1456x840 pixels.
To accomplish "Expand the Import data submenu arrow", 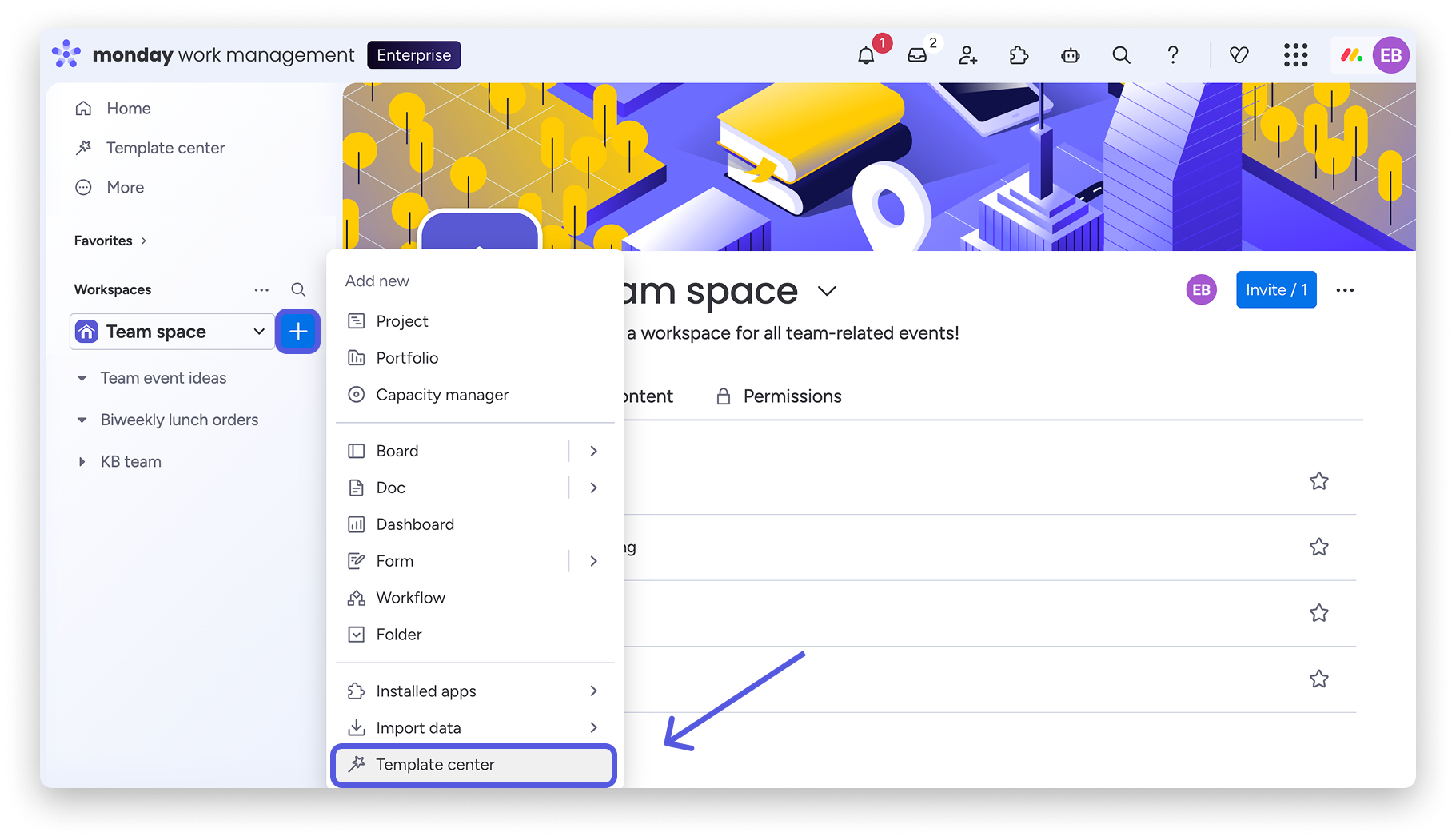I will [593, 727].
